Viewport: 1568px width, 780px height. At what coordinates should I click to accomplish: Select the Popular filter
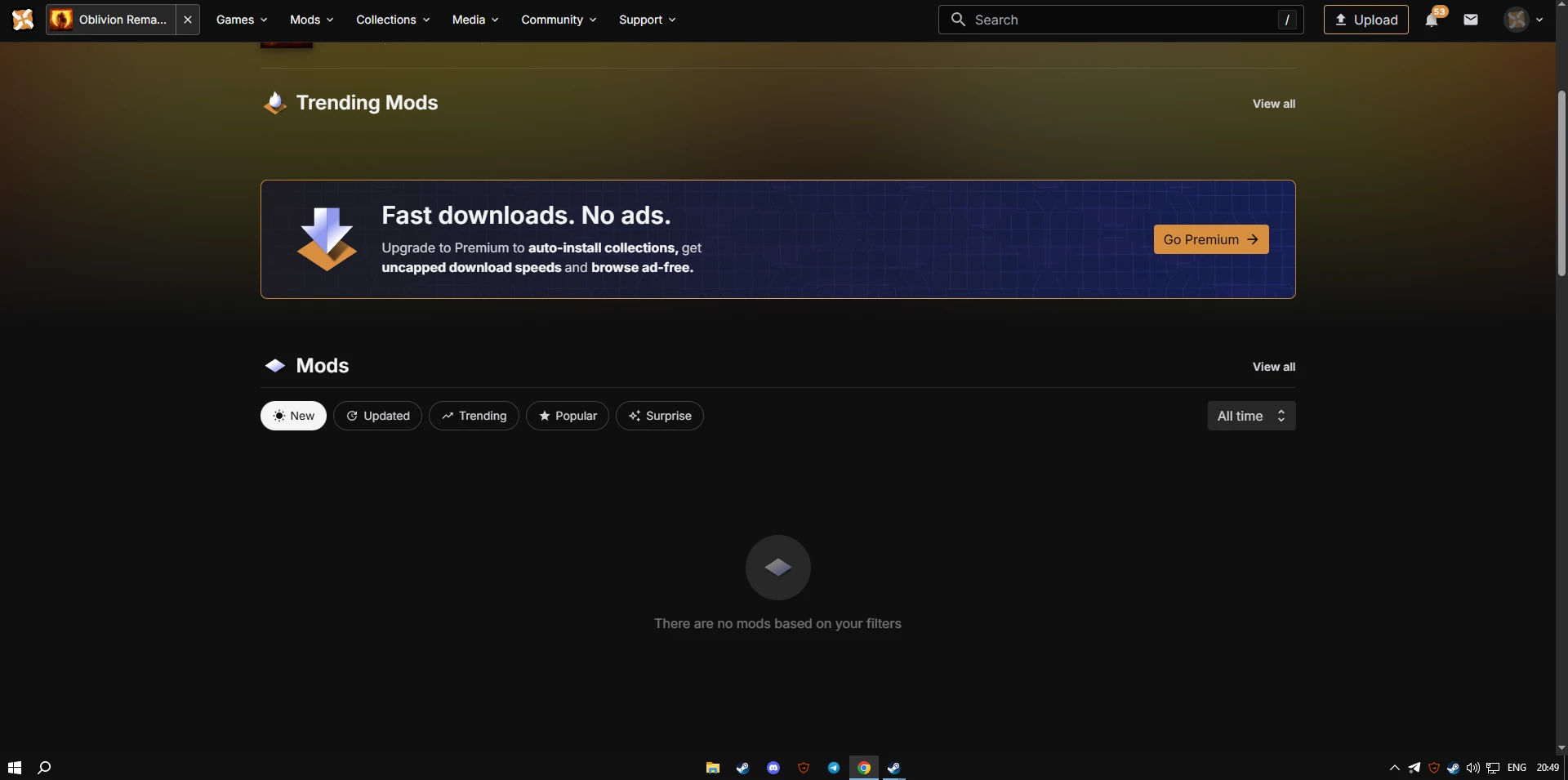point(568,416)
